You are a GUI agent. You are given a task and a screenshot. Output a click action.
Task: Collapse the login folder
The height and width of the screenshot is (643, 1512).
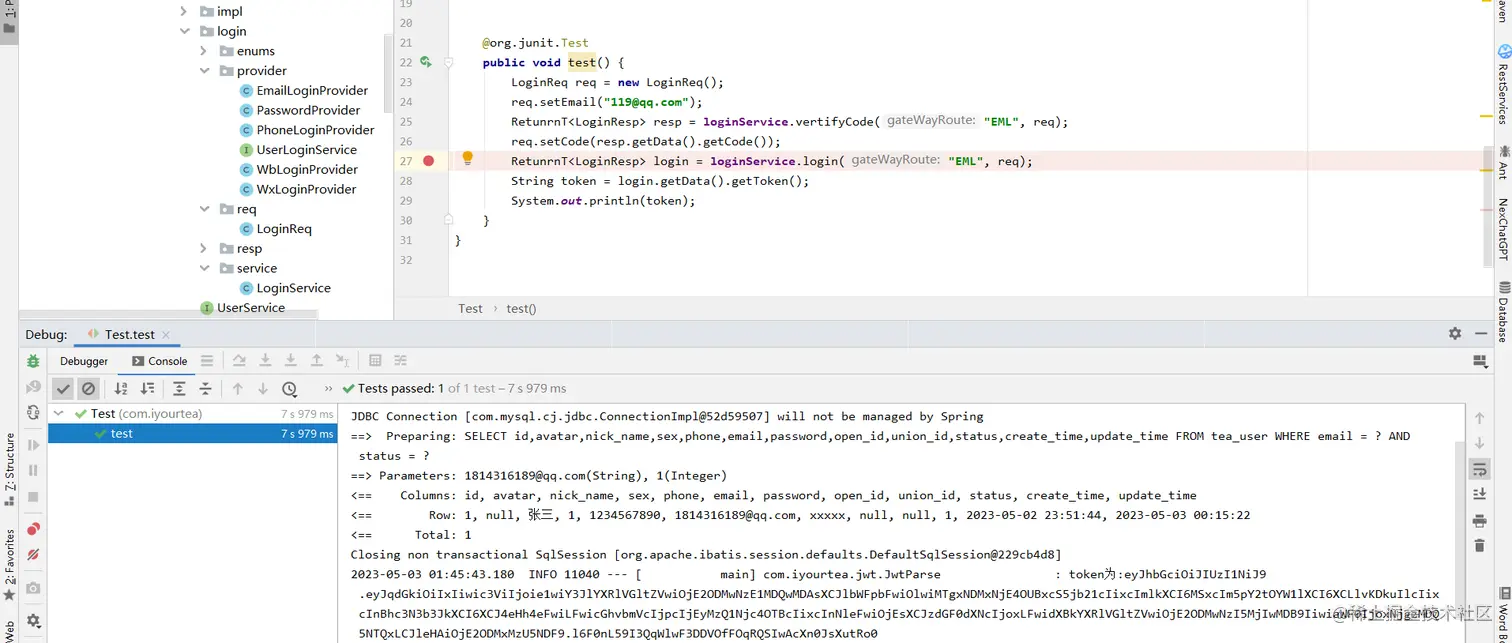click(x=184, y=31)
